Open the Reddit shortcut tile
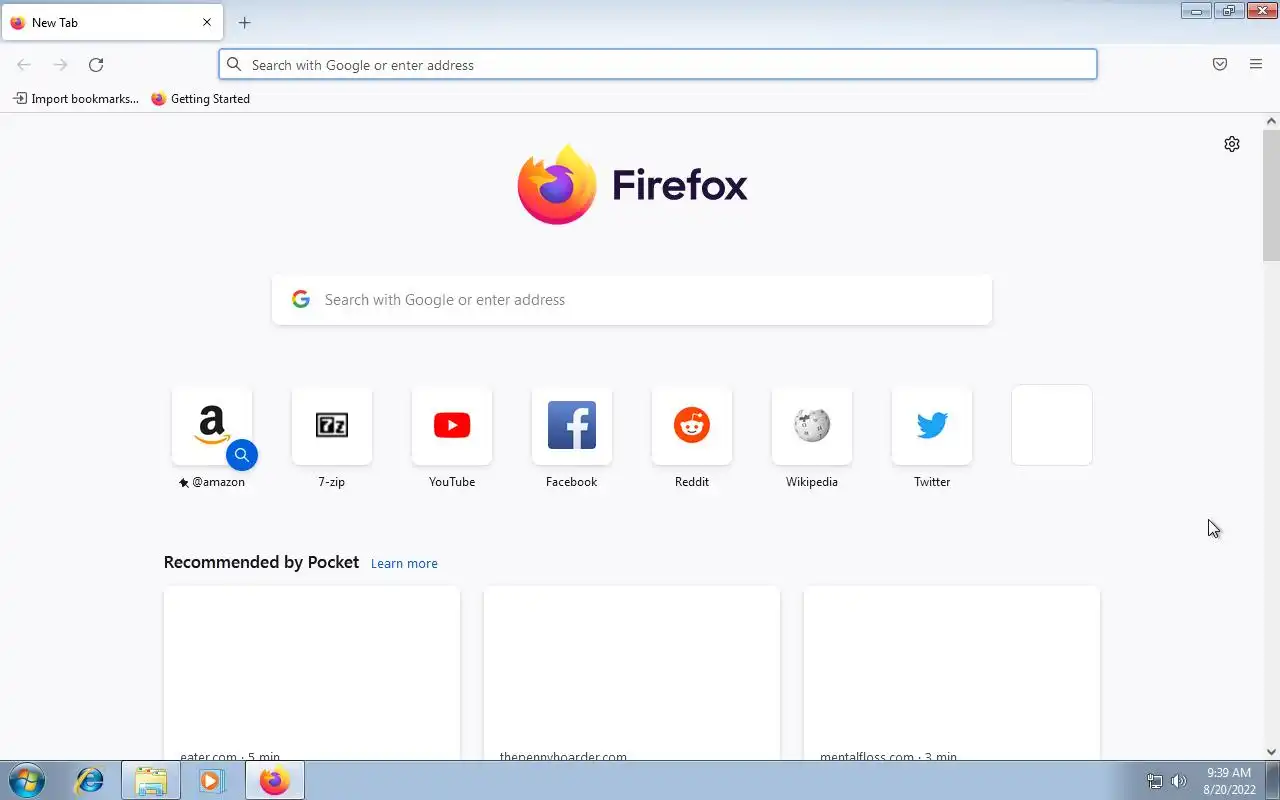This screenshot has height=800, width=1280. click(x=692, y=425)
